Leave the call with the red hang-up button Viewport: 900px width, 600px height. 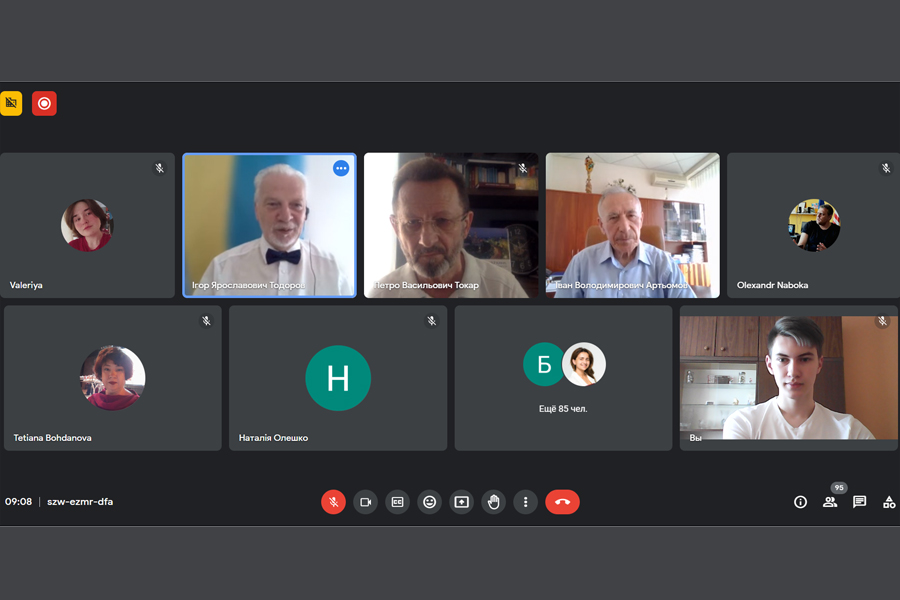click(562, 502)
